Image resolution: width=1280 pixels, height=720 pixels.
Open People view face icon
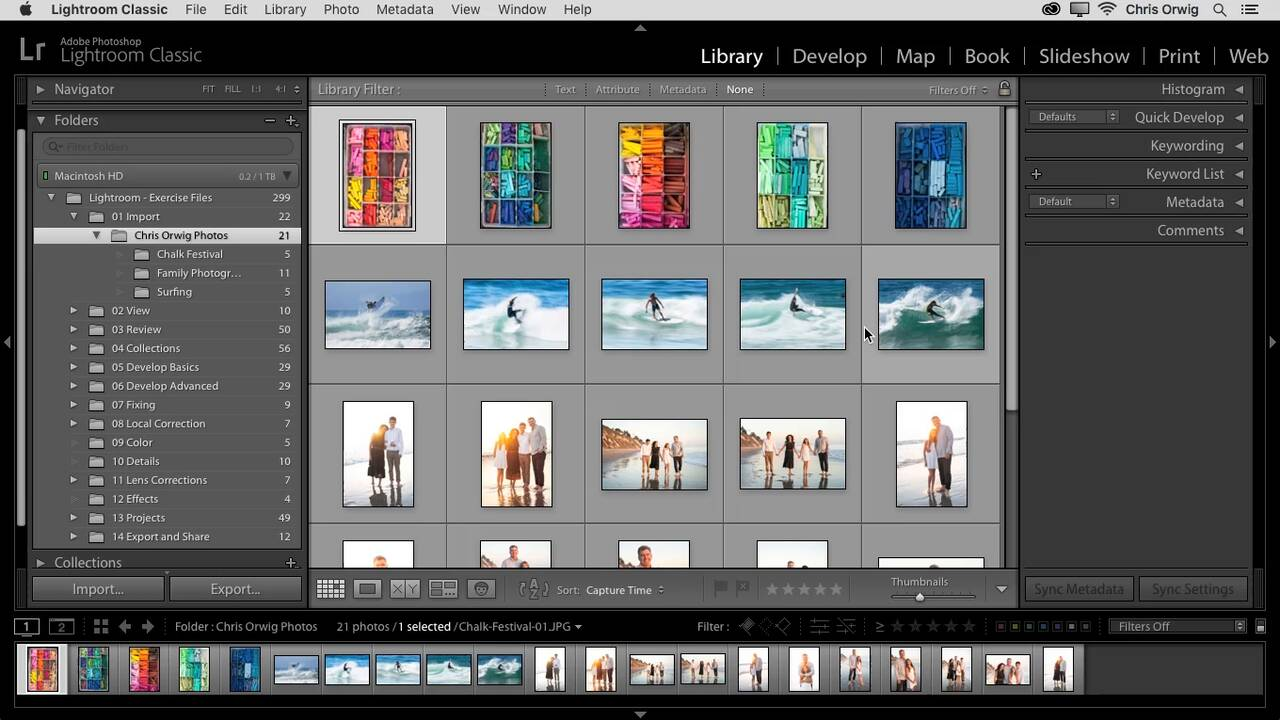tap(481, 589)
